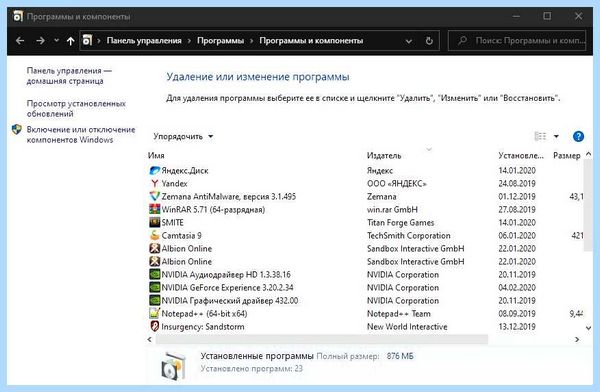Open Просмотр установленных обновлений link
The height and width of the screenshot is (392, 600).
76,109
